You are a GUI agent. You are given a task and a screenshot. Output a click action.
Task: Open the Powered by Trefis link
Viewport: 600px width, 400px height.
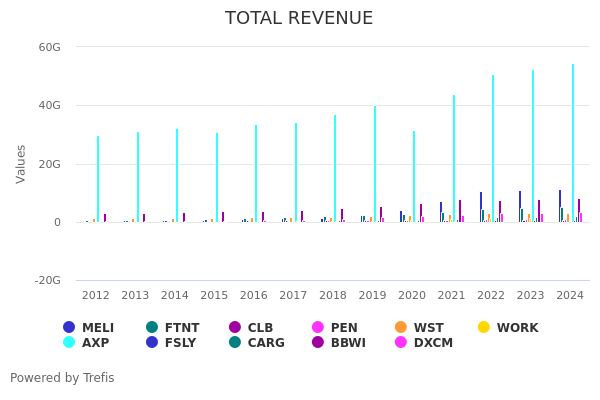(62, 378)
